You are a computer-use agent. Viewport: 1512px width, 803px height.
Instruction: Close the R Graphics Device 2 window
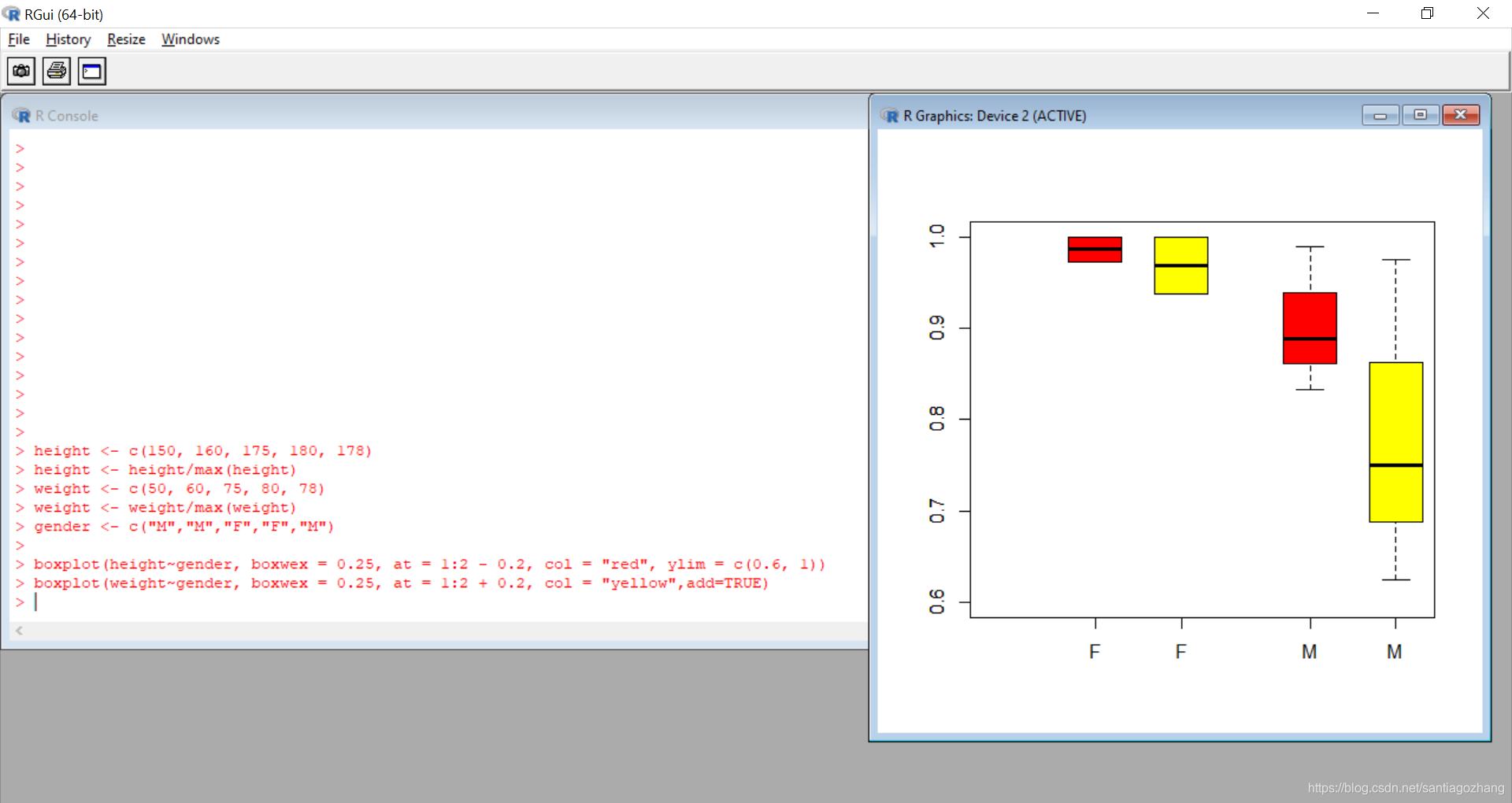pyautogui.click(x=1461, y=115)
